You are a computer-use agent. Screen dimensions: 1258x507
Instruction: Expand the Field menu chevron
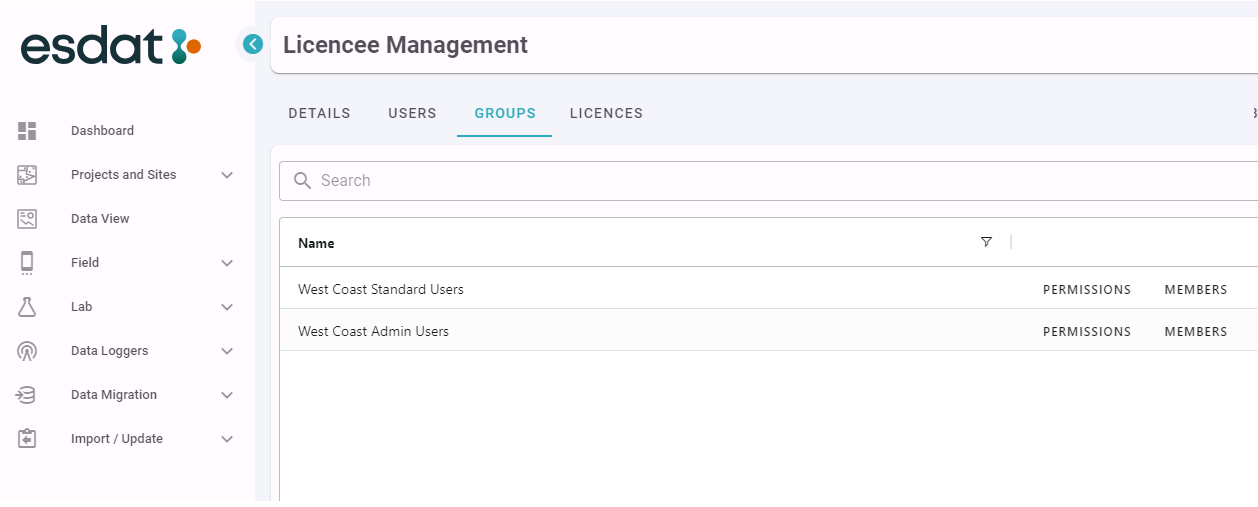pyautogui.click(x=227, y=263)
